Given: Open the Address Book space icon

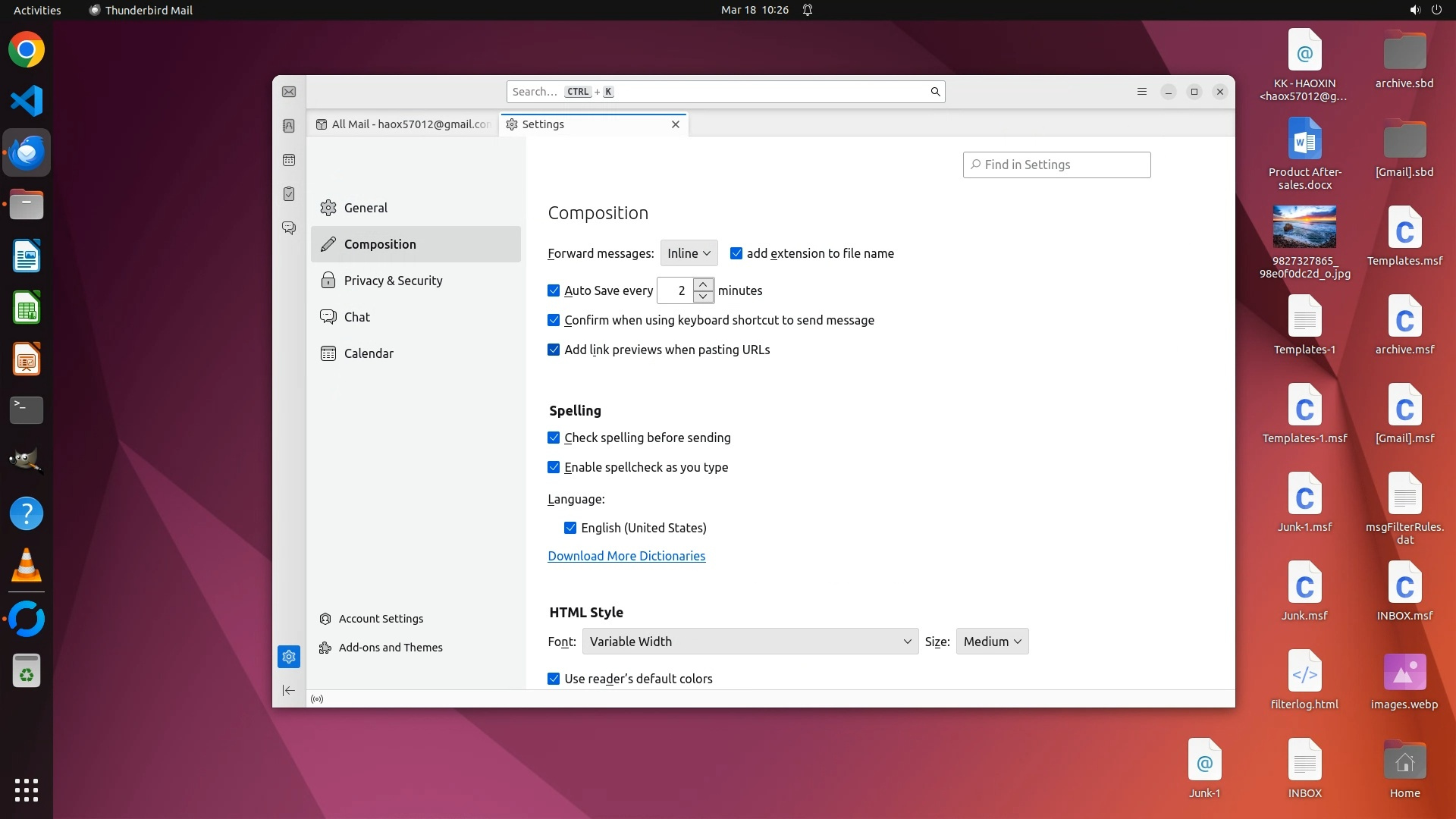Looking at the screenshot, I should pyautogui.click(x=289, y=126).
